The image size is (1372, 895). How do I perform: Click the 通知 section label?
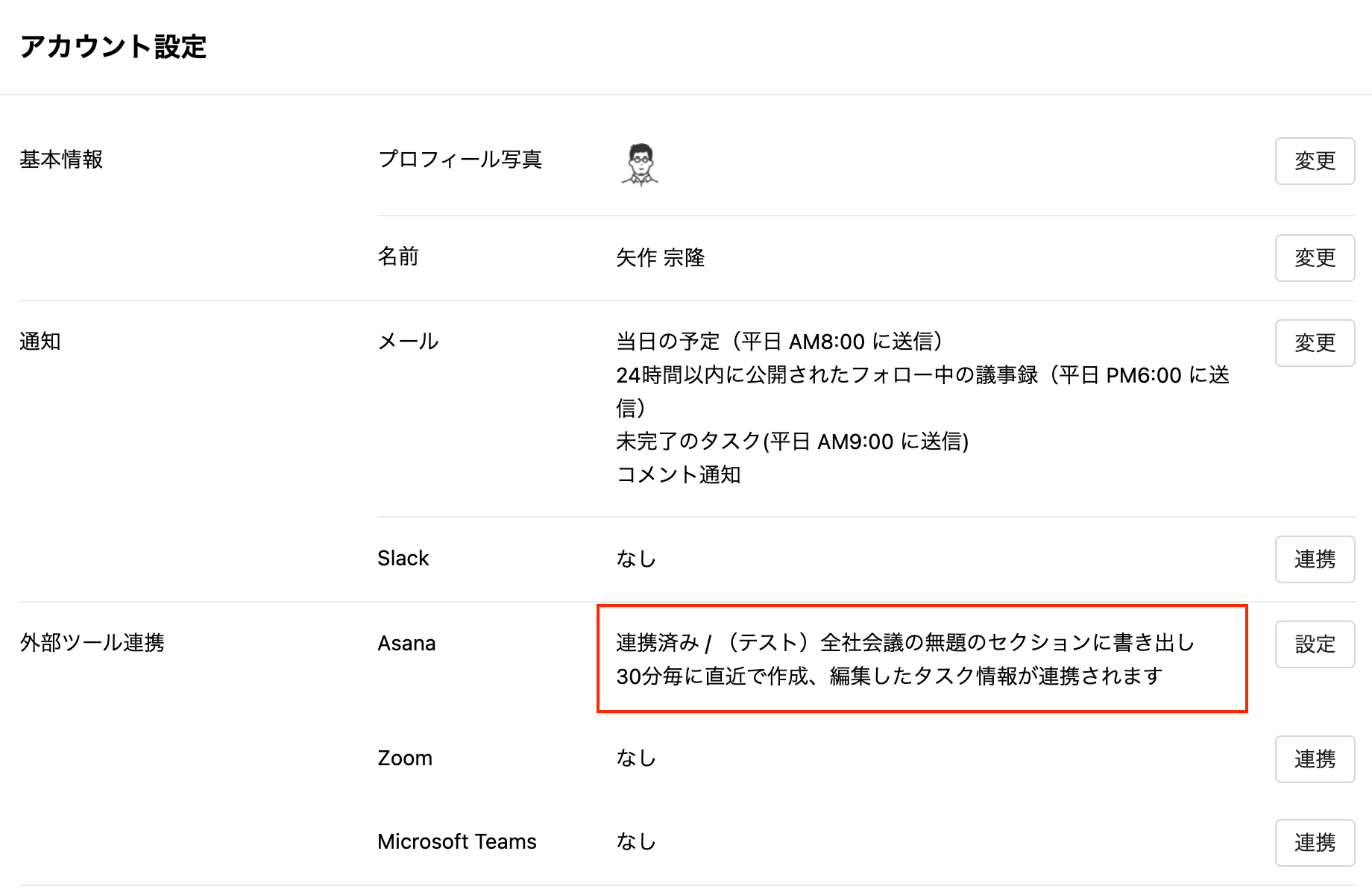click(x=40, y=342)
